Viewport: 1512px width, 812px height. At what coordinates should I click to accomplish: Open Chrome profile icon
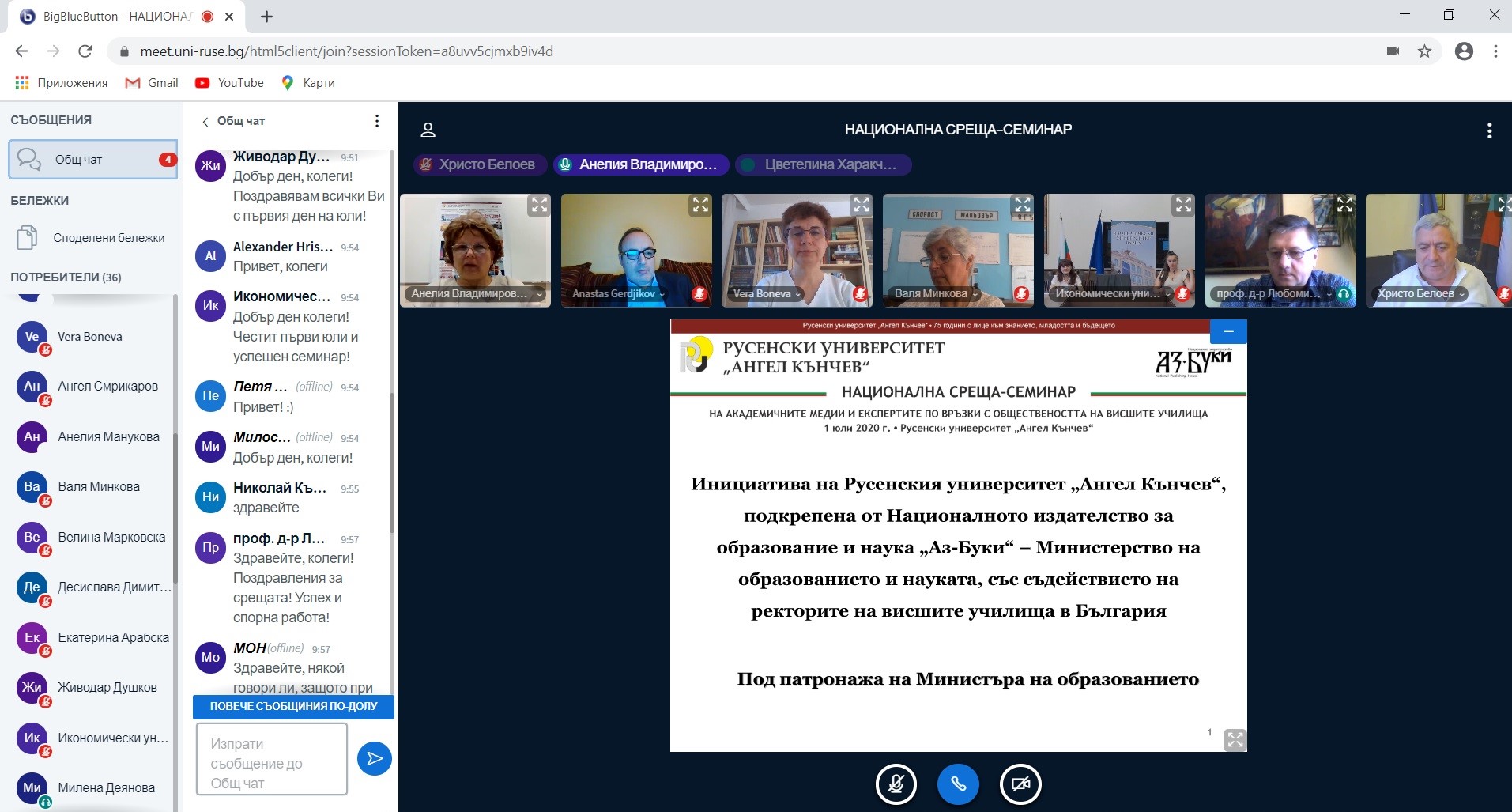coord(1464,51)
